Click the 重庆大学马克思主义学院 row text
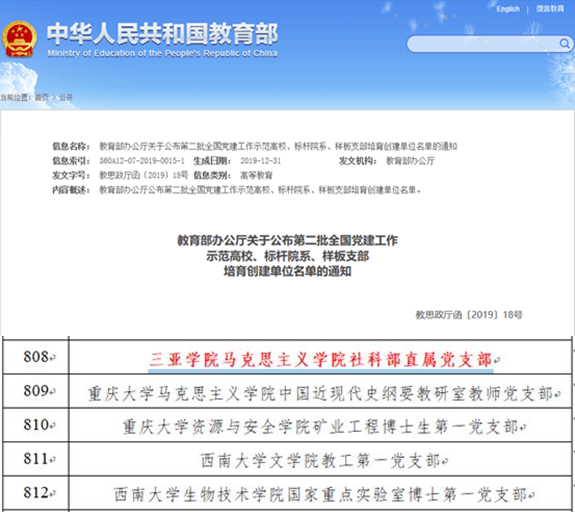The width and height of the screenshot is (575, 512). click(320, 394)
